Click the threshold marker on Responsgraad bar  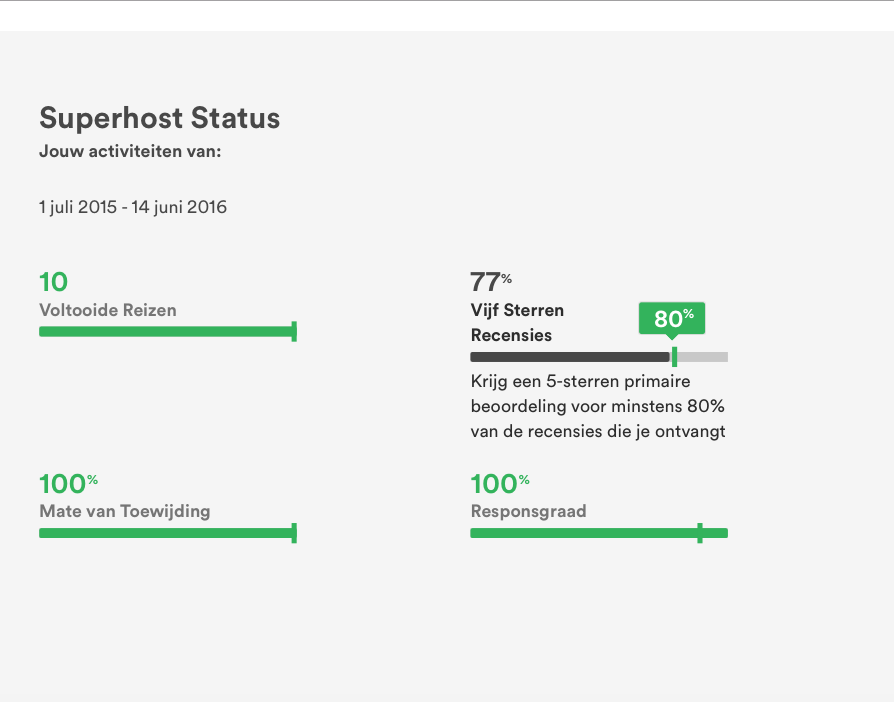[700, 533]
